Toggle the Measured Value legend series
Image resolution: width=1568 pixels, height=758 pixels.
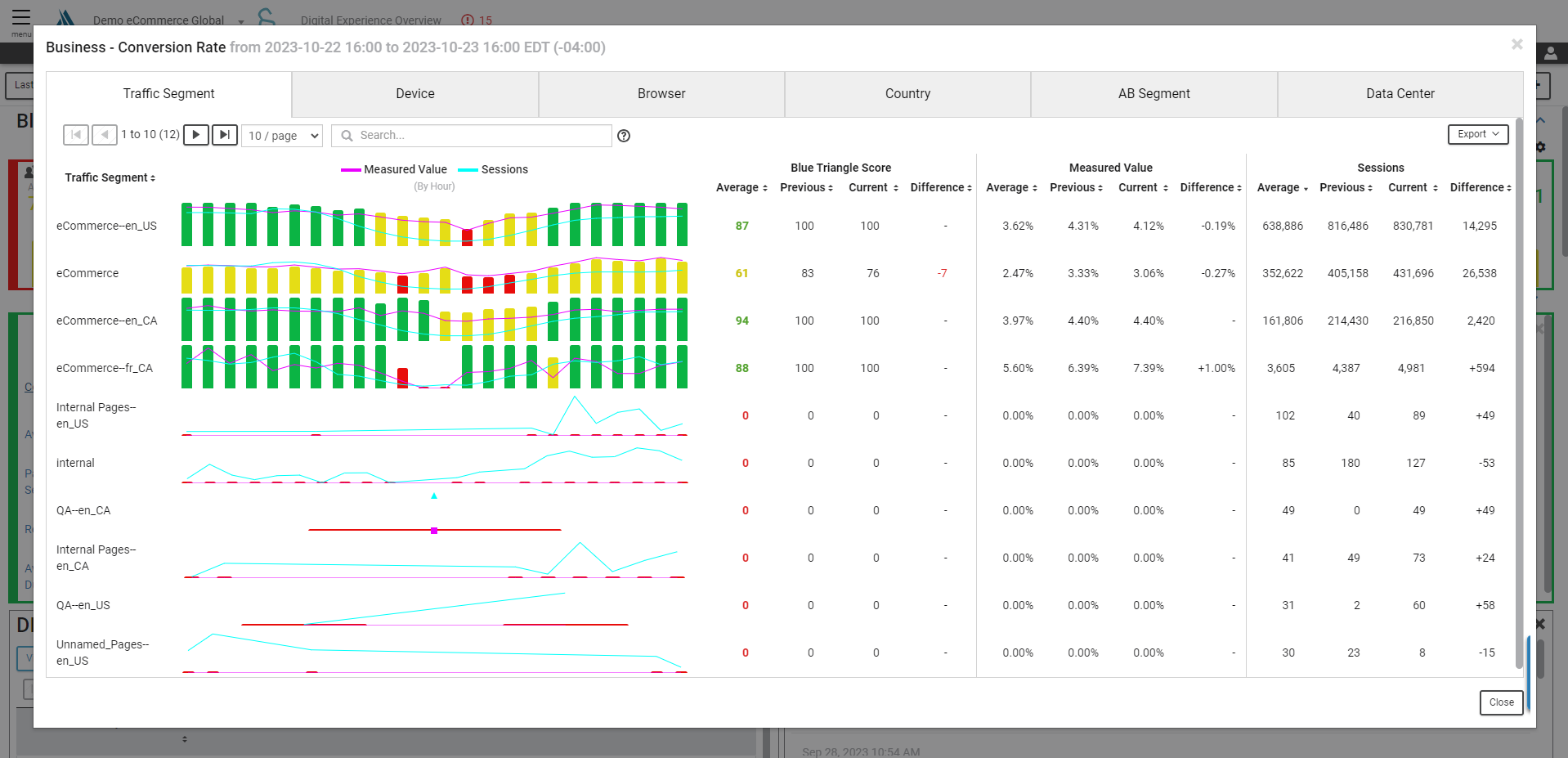(394, 169)
